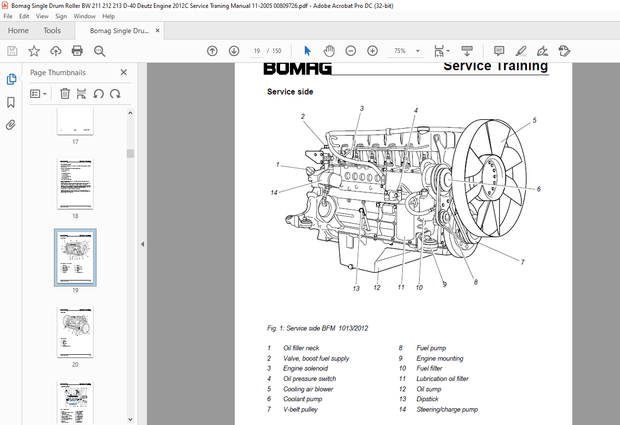The height and width of the screenshot is (425, 620).
Task: Select page 20 thumbnail
Action: [75, 332]
